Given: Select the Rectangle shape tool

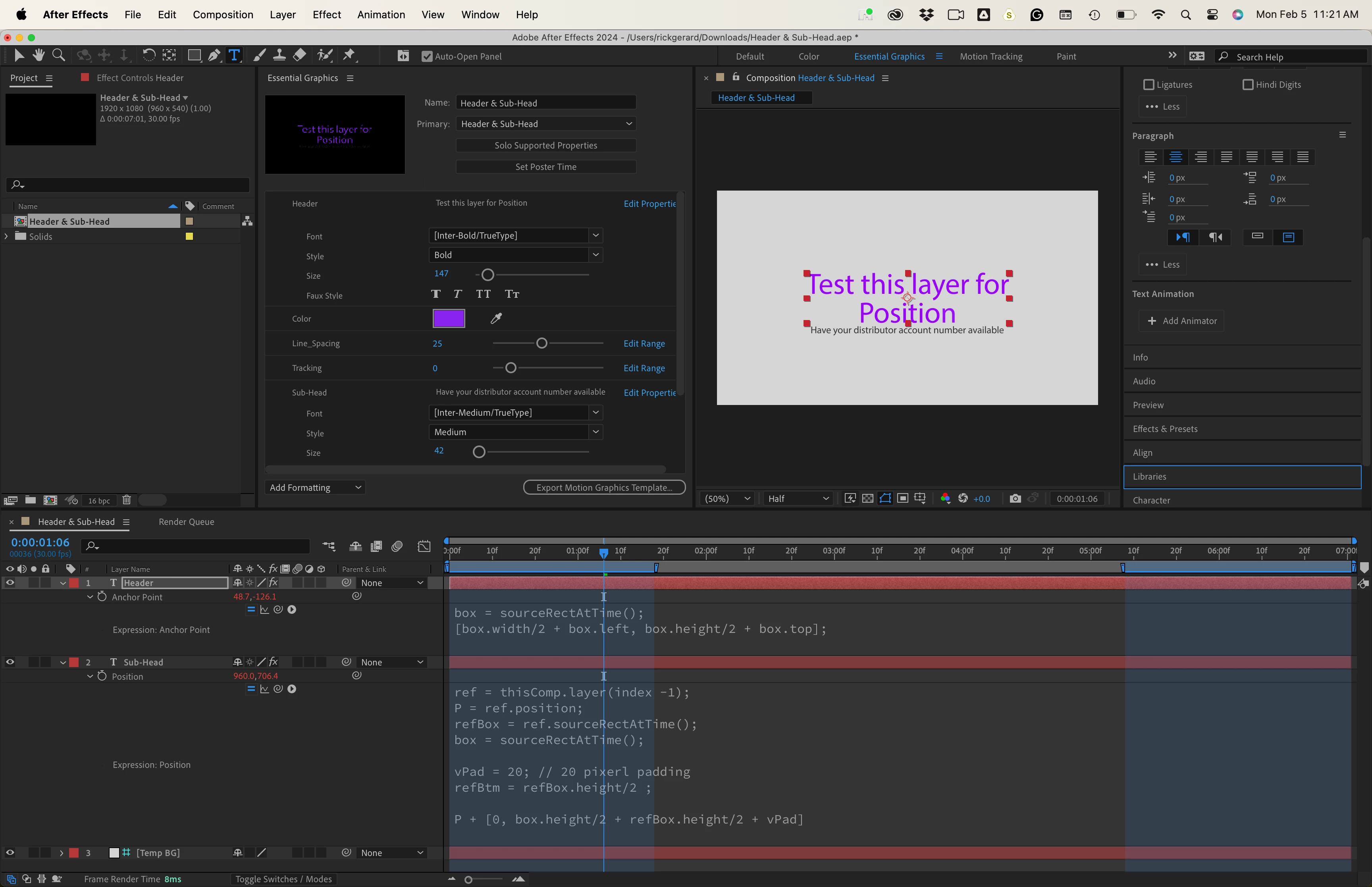Looking at the screenshot, I should (194, 55).
